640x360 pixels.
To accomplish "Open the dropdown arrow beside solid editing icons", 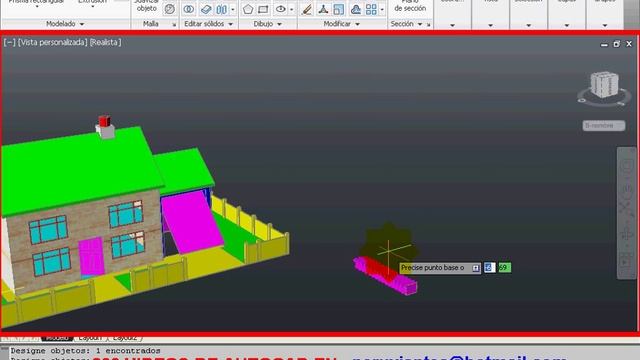I will tap(233, 9).
